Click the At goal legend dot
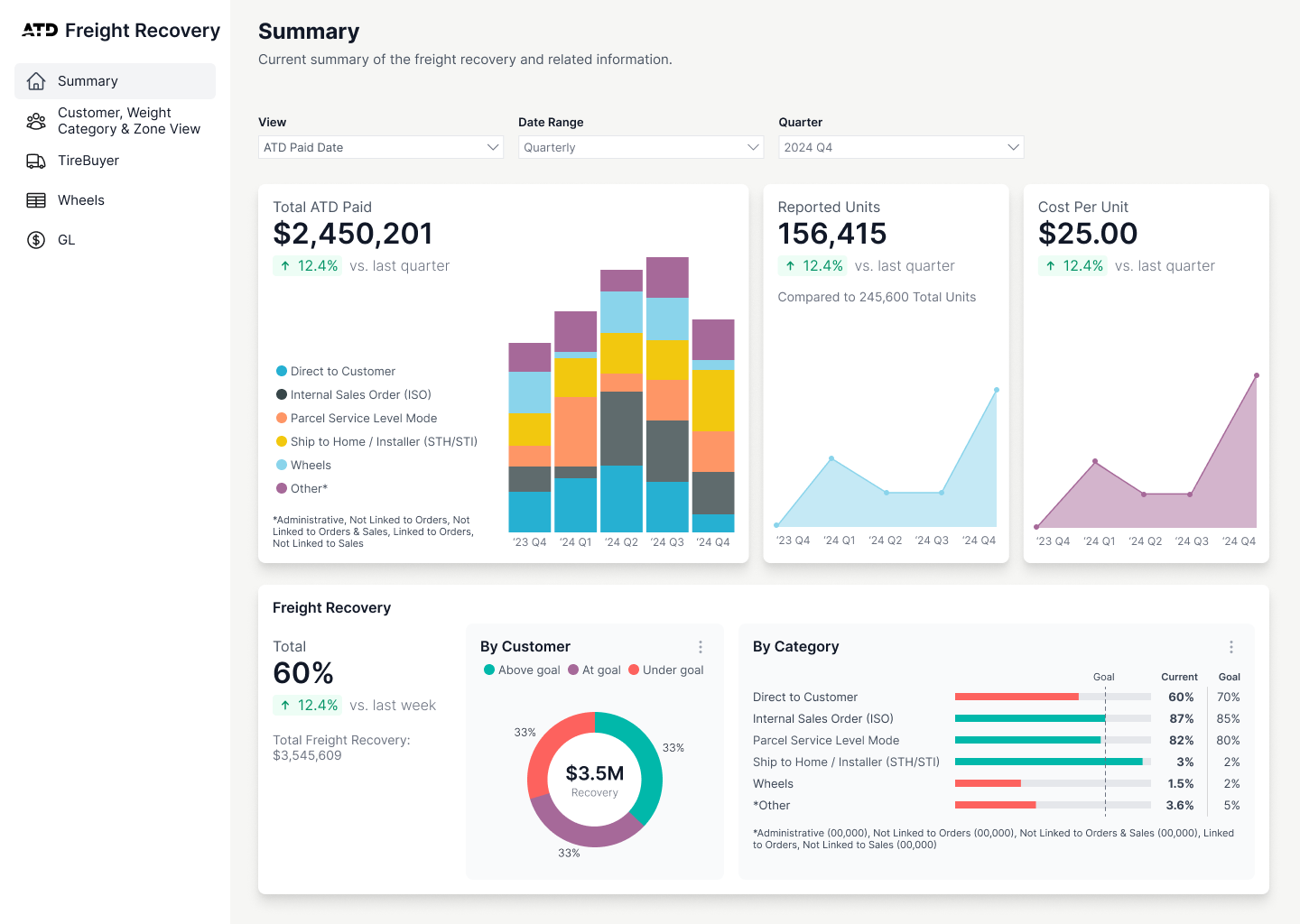This screenshot has width=1300, height=924. (573, 670)
